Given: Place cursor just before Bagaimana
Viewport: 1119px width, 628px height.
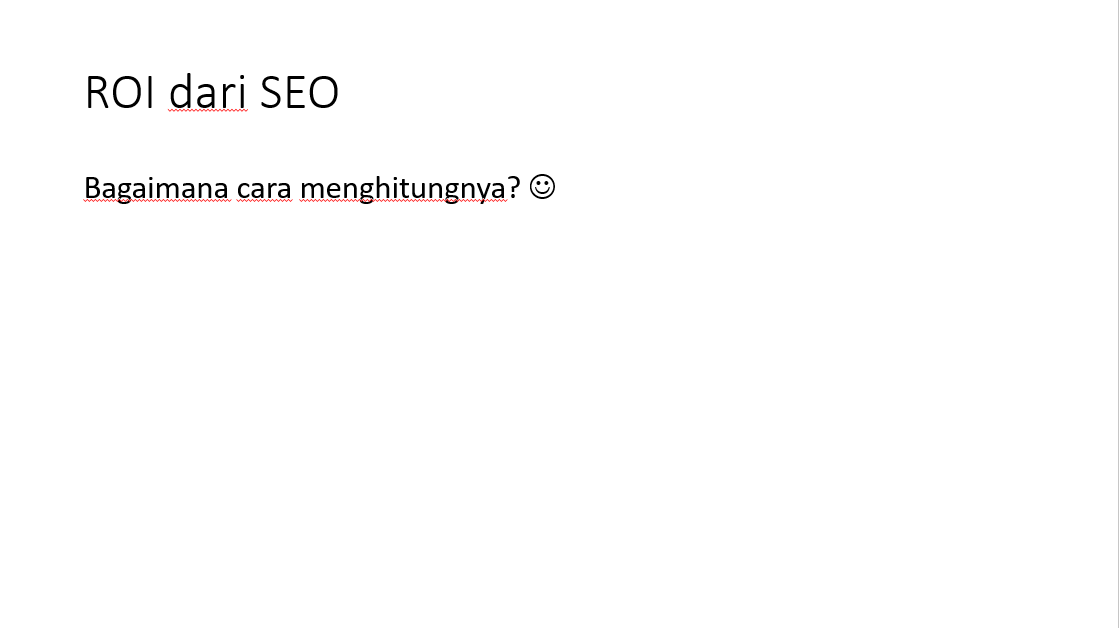Looking at the screenshot, I should pos(84,188).
